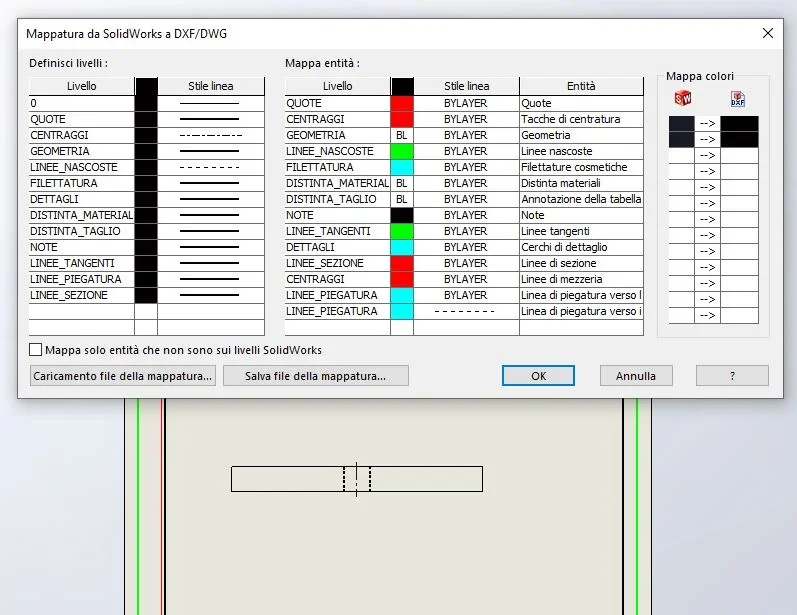Click first DXF color cell in Mappa colori
This screenshot has width=797, height=615.
740,124
